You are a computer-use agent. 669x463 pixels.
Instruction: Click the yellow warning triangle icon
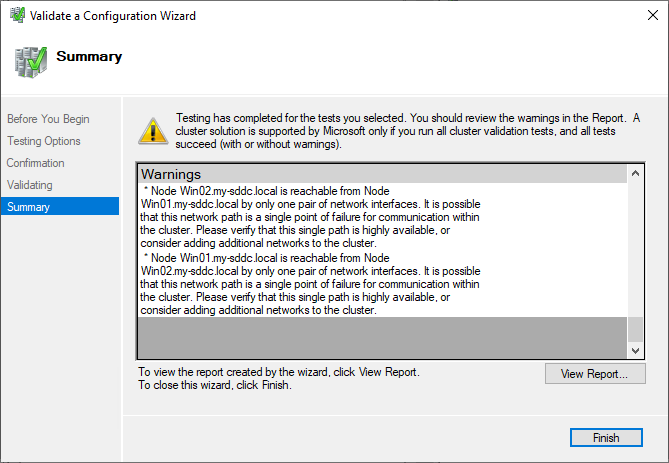pos(152,129)
